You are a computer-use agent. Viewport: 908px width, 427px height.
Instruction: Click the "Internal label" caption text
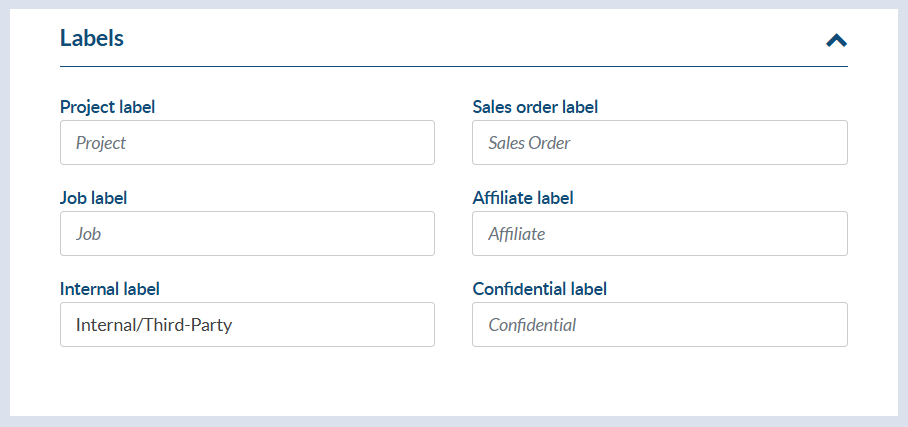[110, 289]
